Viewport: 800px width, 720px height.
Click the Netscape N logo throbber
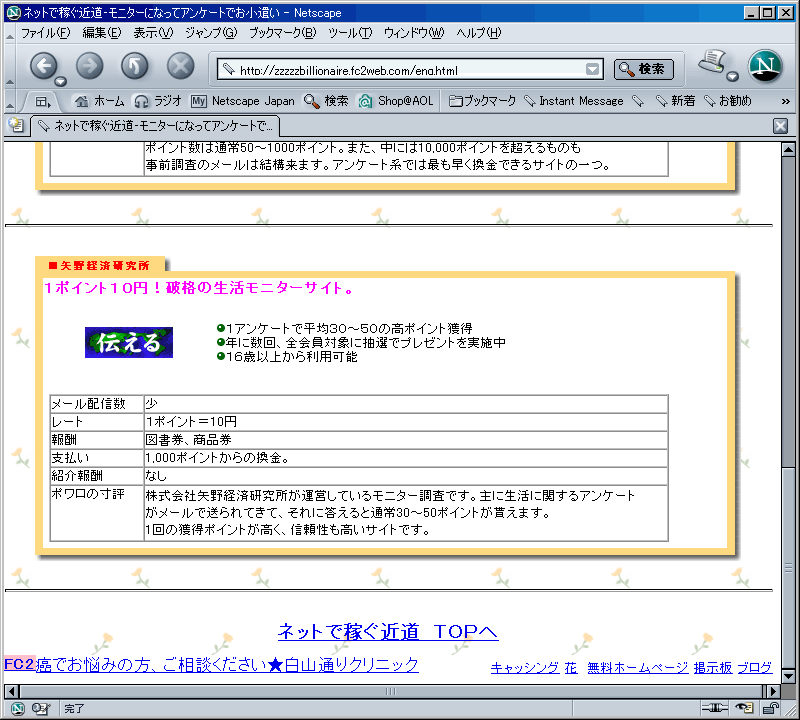pyautogui.click(x=765, y=66)
